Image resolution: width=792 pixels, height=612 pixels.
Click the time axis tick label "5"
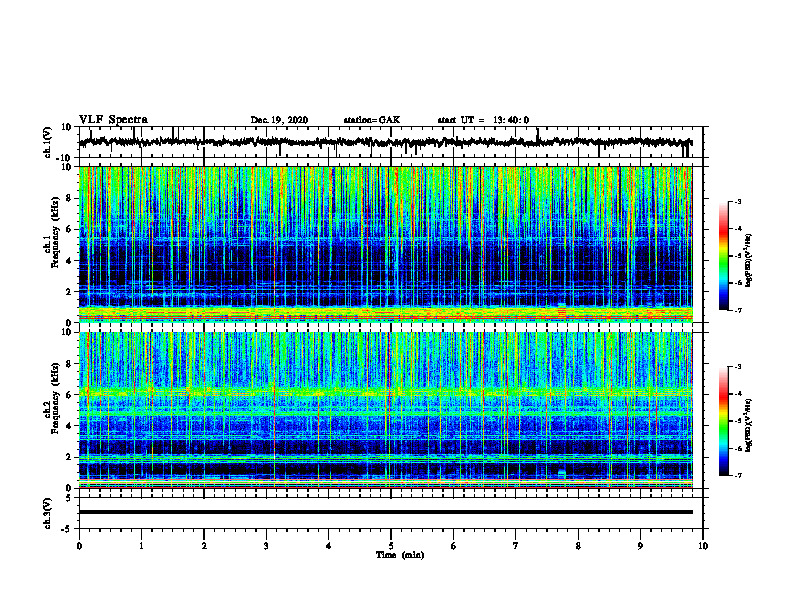pyautogui.click(x=391, y=546)
